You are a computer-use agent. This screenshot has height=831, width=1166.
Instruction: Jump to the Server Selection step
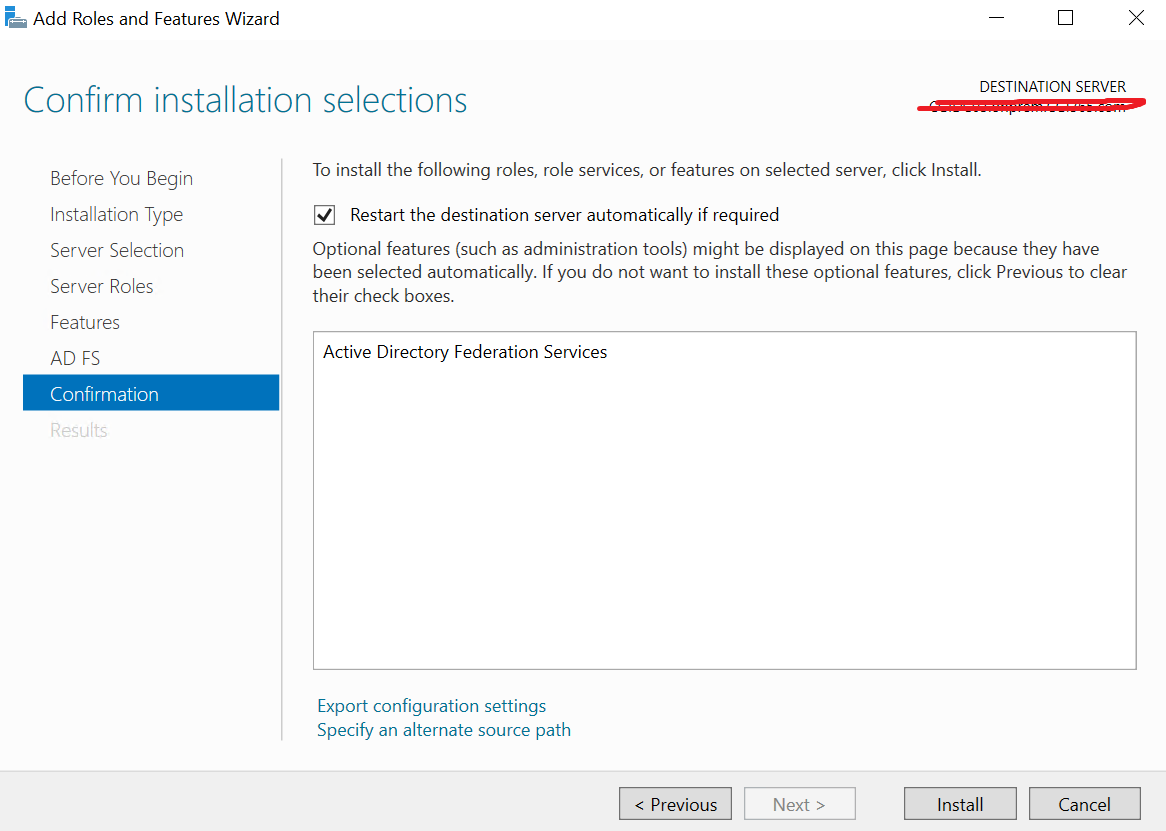coord(117,250)
